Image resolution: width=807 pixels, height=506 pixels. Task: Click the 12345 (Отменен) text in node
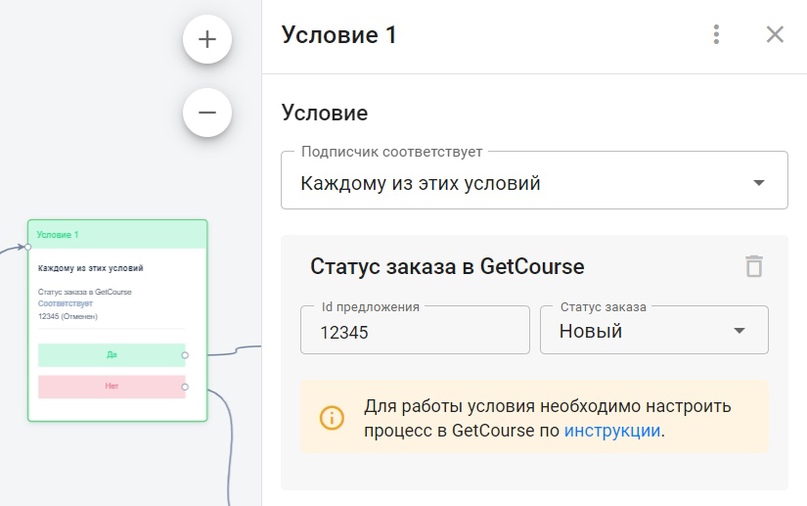coord(67,316)
